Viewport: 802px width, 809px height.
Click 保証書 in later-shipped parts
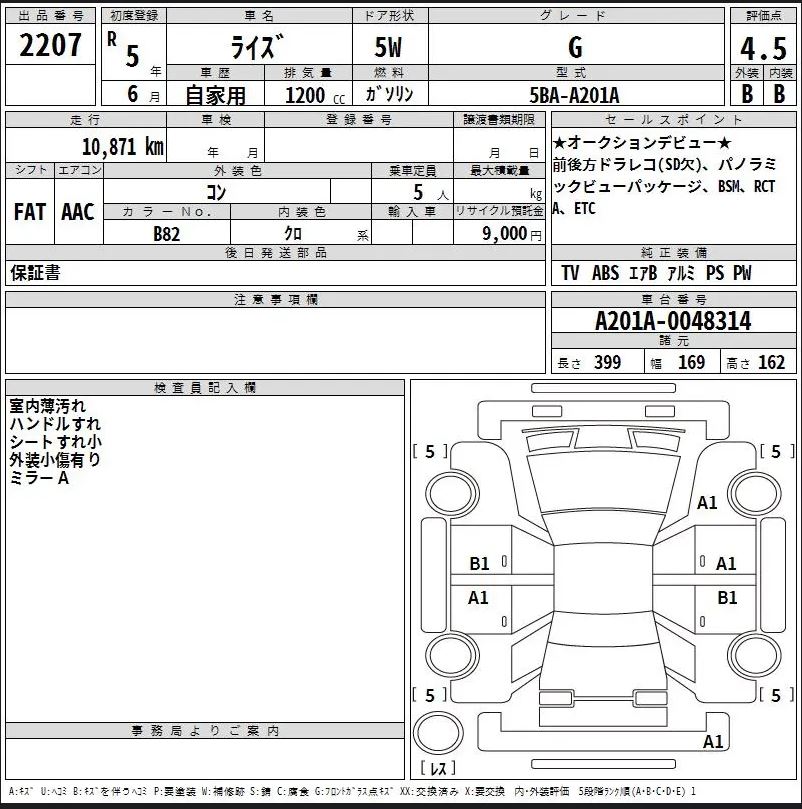tap(35, 272)
